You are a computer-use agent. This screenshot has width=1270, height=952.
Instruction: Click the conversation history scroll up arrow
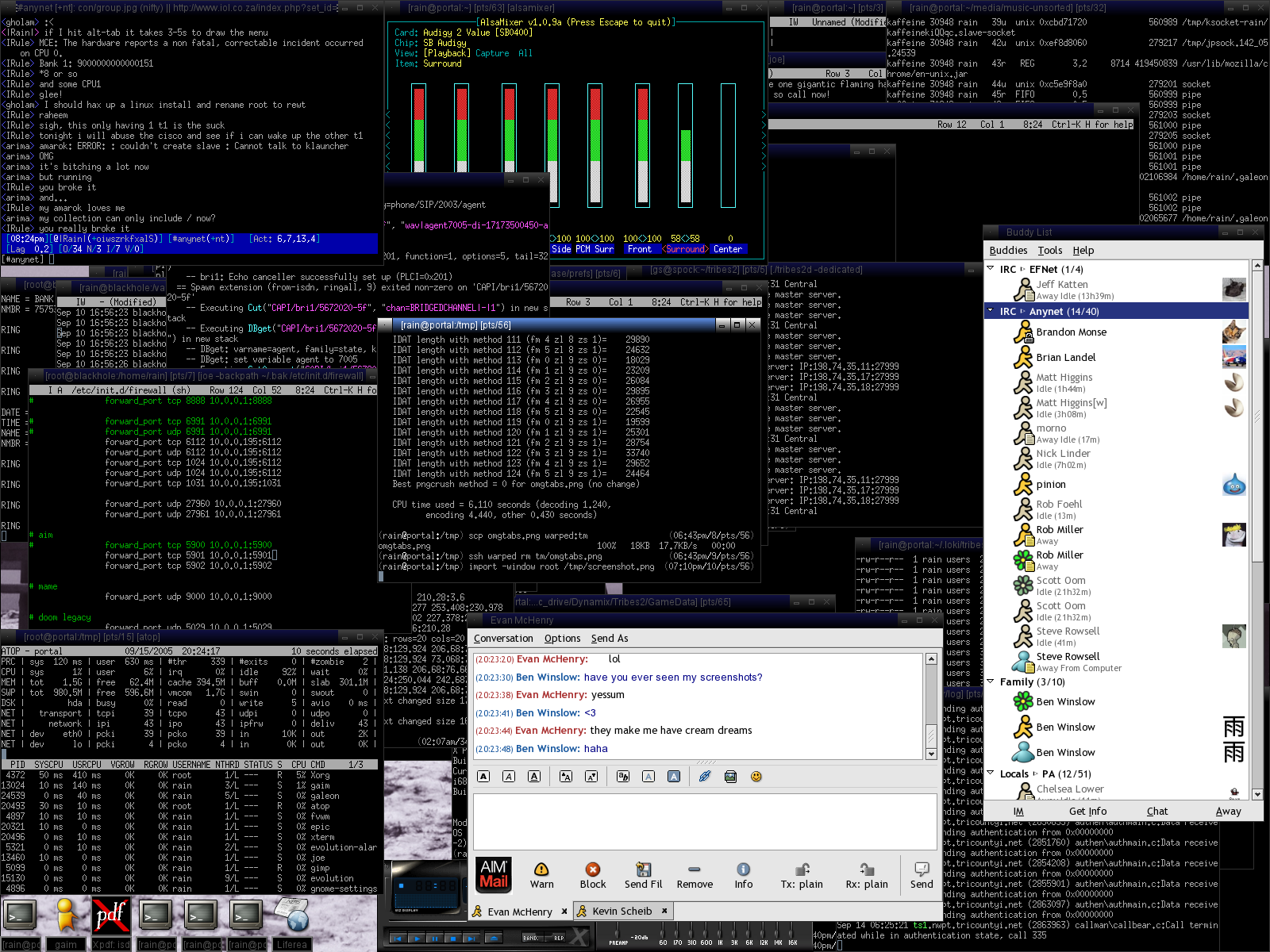point(931,659)
